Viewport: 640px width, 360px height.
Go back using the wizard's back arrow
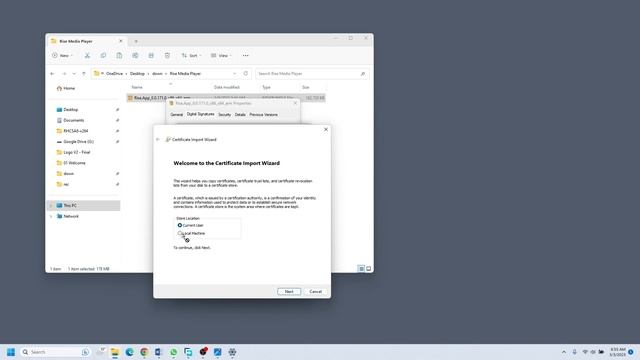click(x=158, y=140)
